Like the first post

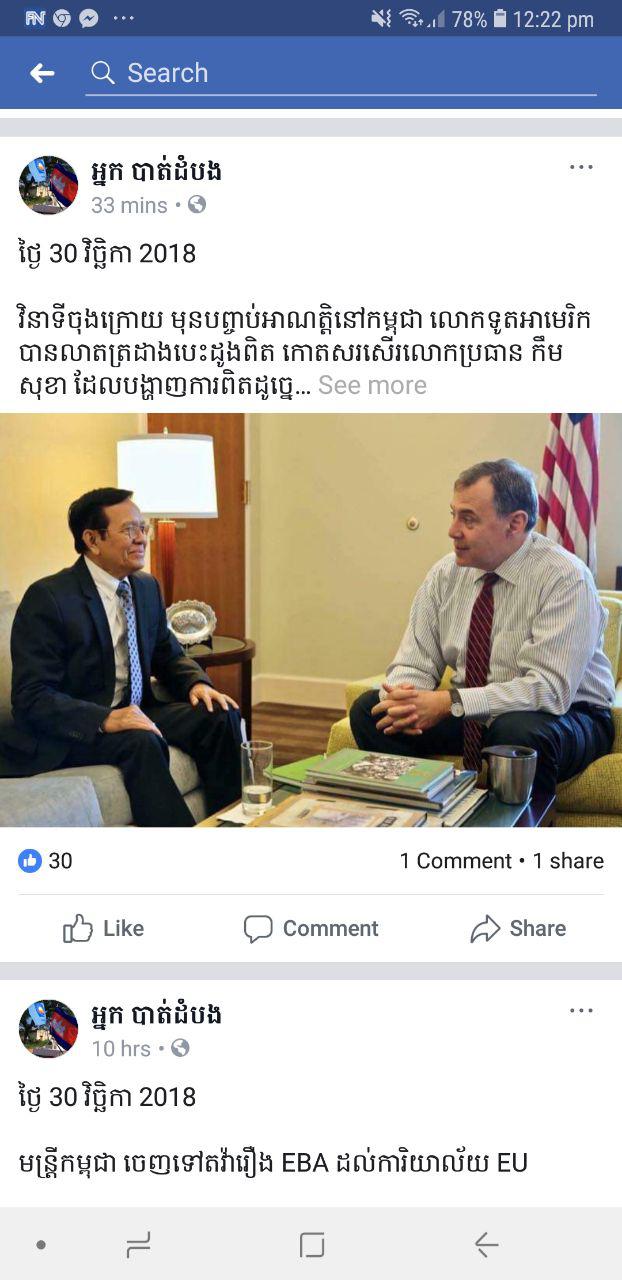point(104,929)
